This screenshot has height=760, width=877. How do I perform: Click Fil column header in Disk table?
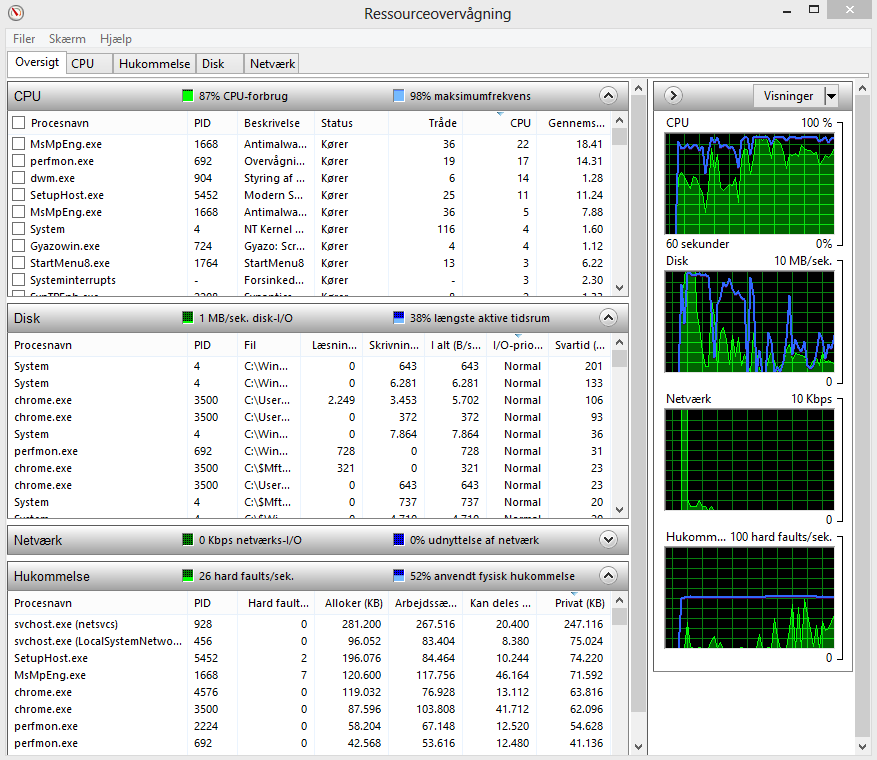[x=269, y=345]
